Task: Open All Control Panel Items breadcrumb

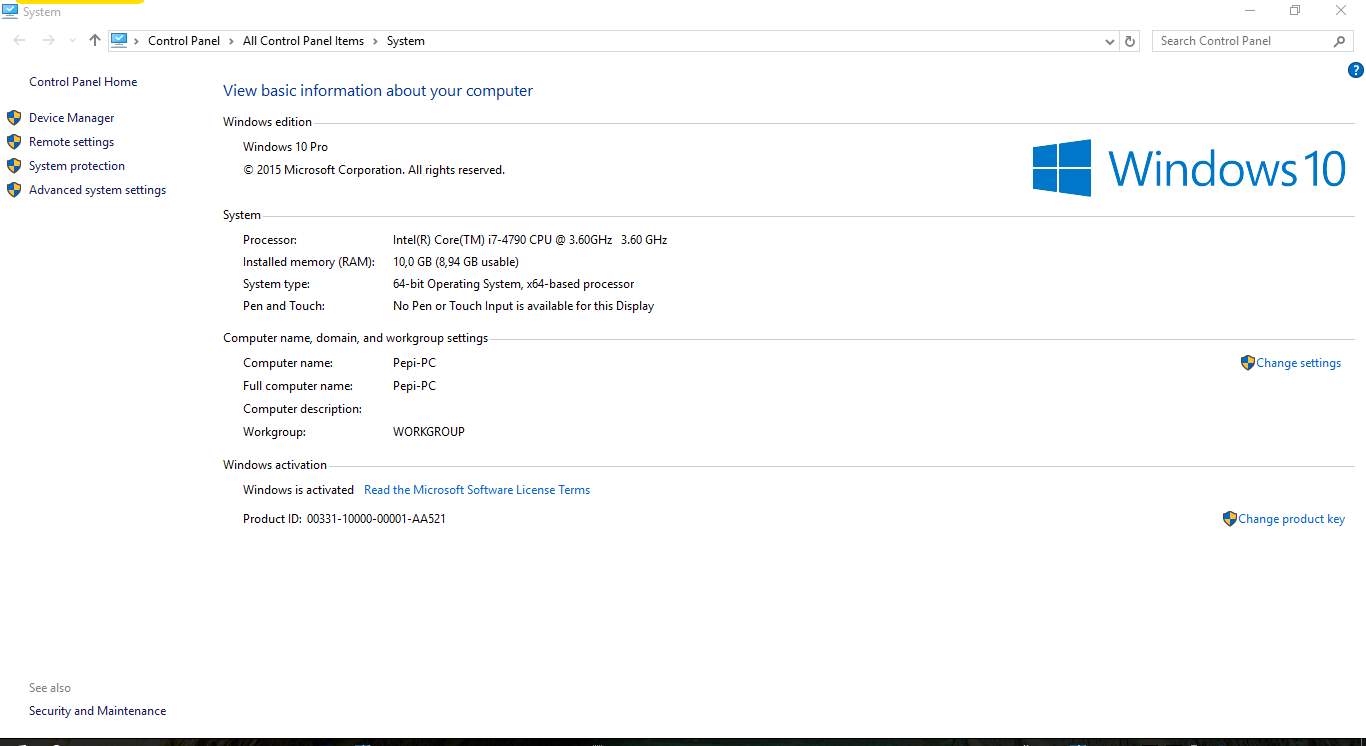Action: coord(304,41)
